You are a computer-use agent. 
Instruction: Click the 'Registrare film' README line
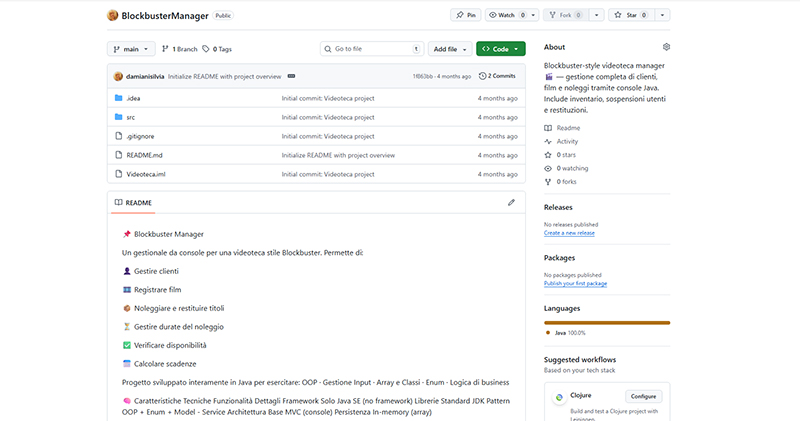152,289
